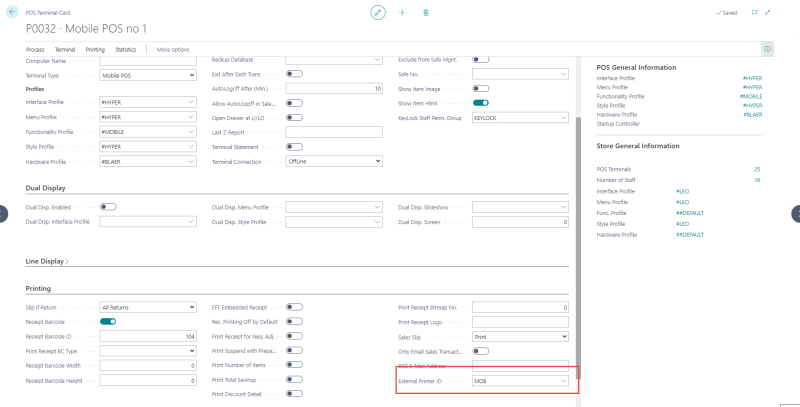Open Terminal Type dropdown
The image size is (800, 407).
click(x=148, y=75)
